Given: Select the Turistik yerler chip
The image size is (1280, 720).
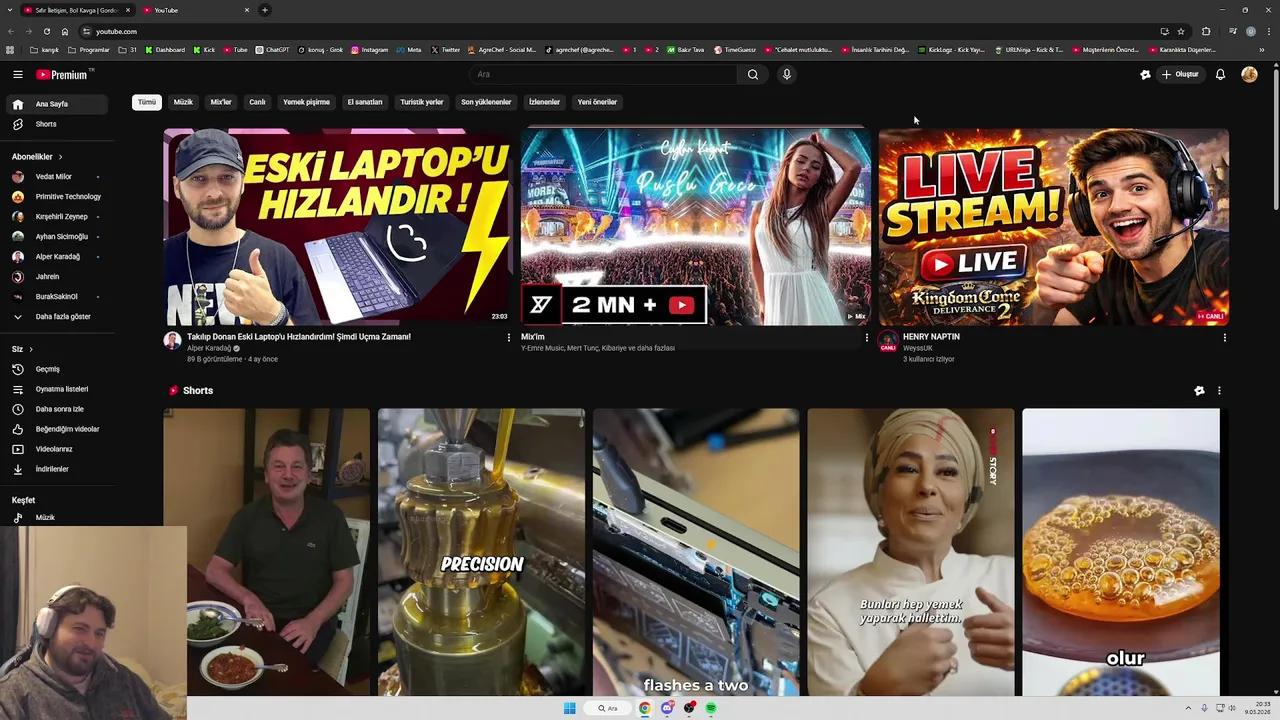Looking at the screenshot, I should [422, 102].
